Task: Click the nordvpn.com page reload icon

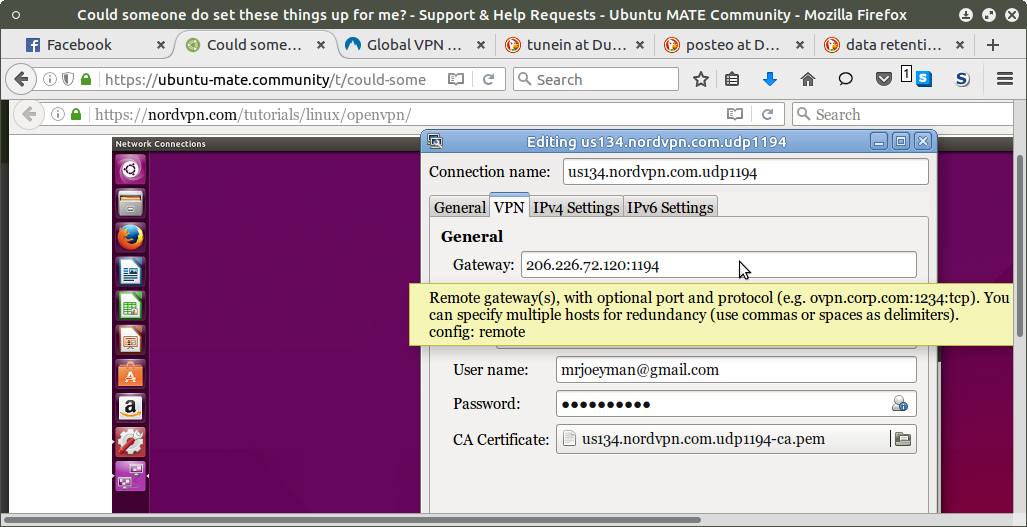Action: point(768,115)
